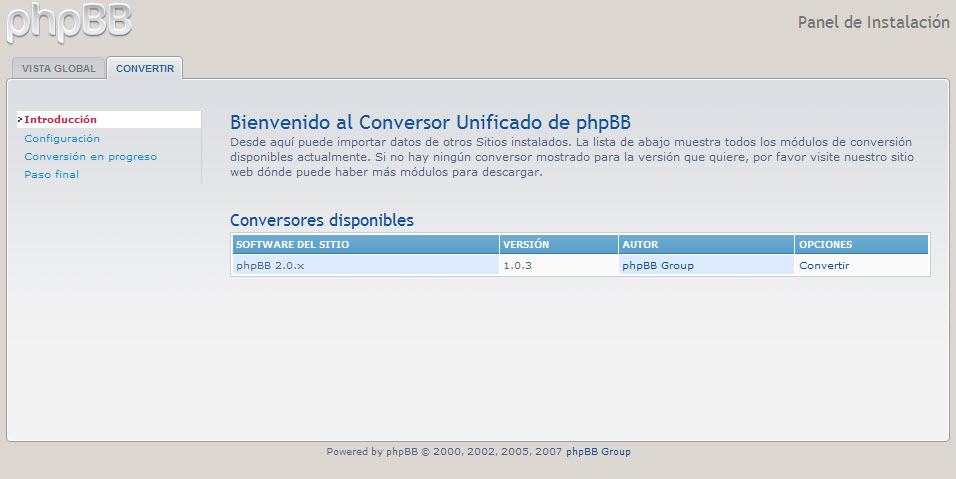Click version 1.0.3 table cell

click(x=519, y=266)
